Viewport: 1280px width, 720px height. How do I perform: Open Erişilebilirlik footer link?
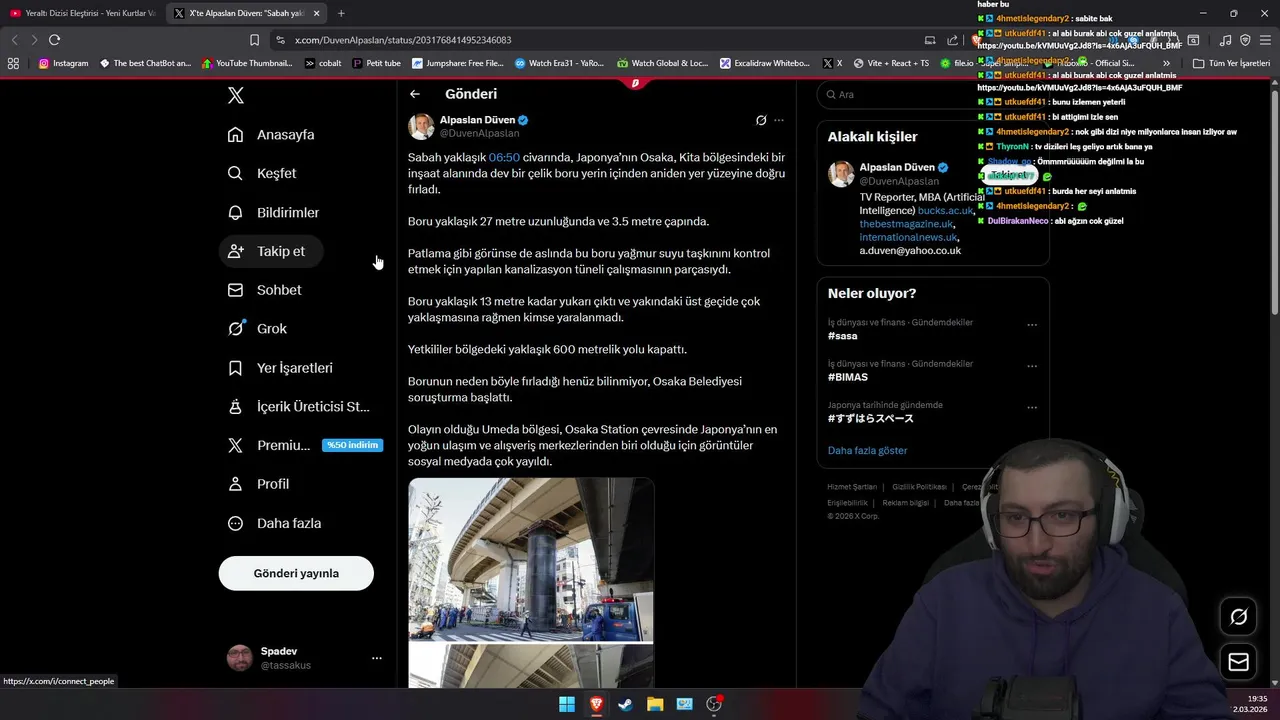[x=847, y=503]
